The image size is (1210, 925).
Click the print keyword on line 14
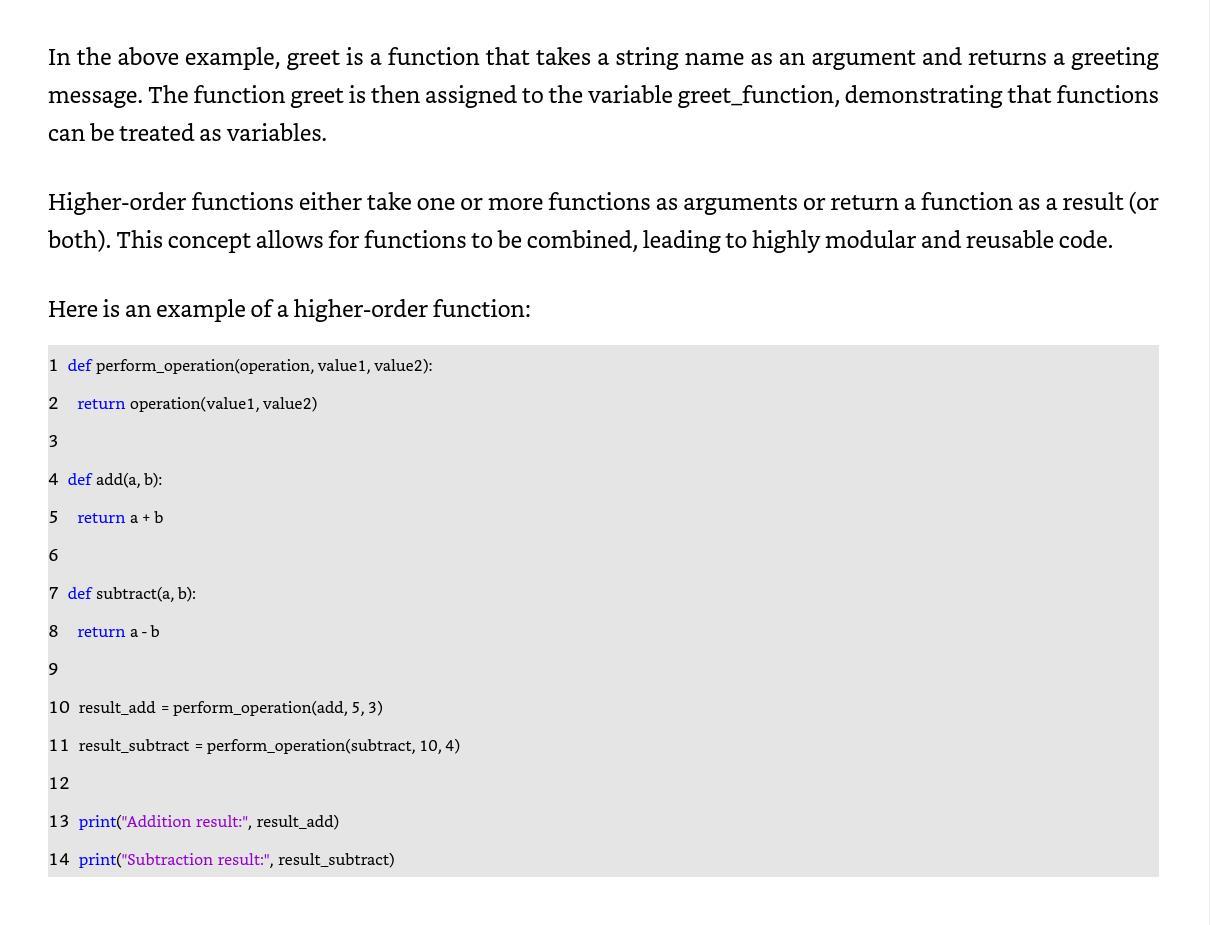pyautogui.click(x=97, y=859)
